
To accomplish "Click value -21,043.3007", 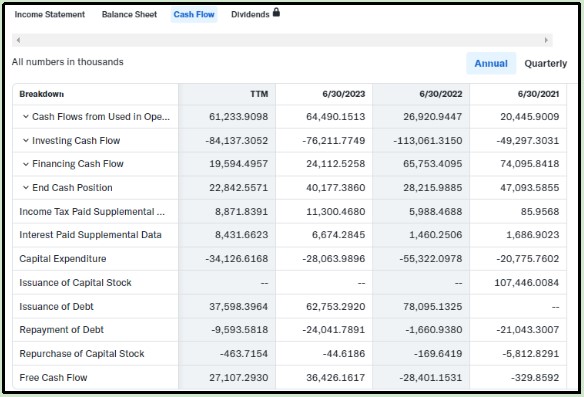I will point(528,330).
